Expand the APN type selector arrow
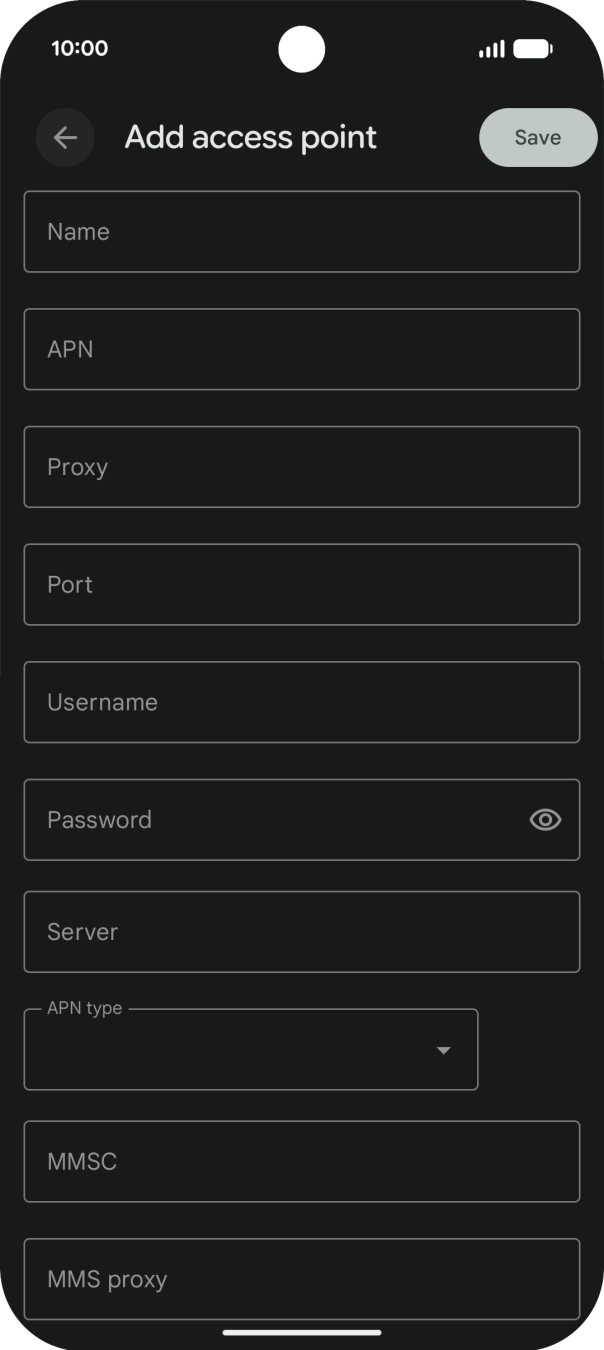This screenshot has height=1350, width=604. click(x=443, y=1050)
